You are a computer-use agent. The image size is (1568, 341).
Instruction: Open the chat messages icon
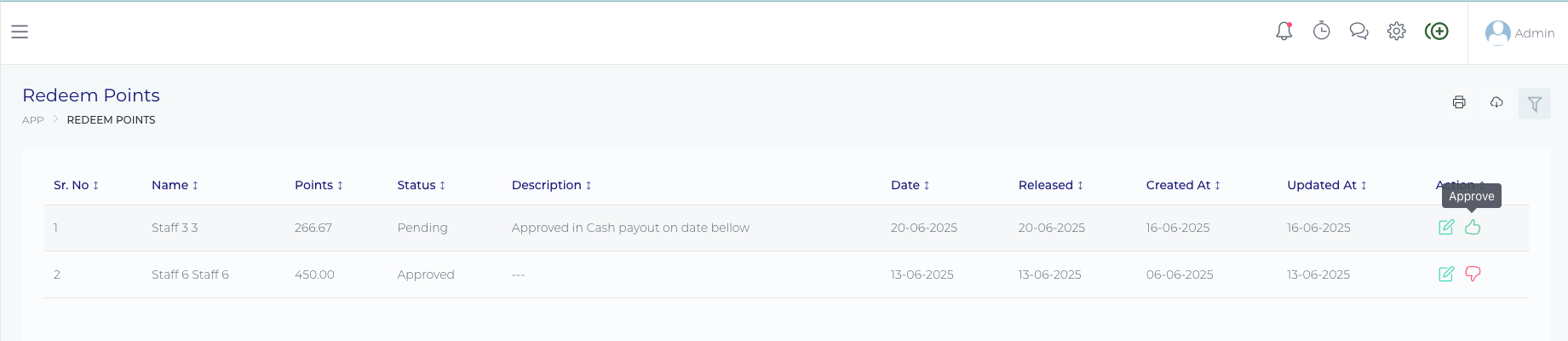pos(1358,32)
